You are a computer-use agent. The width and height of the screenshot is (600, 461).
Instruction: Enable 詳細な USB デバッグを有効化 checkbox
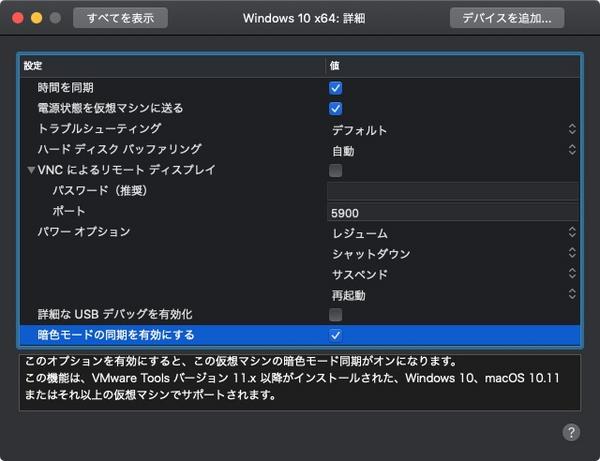tap(336, 315)
